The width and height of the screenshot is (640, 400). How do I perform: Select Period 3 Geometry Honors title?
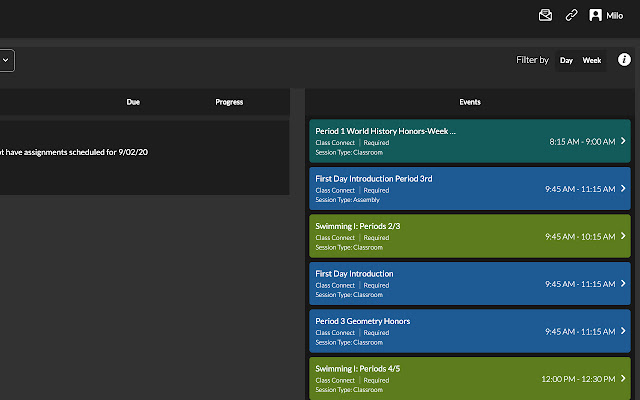tap(362, 321)
